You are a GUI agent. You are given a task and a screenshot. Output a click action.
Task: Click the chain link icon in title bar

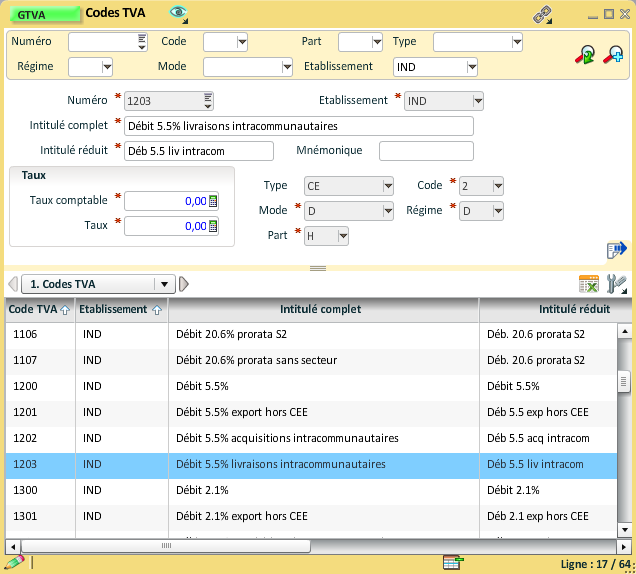click(x=543, y=14)
